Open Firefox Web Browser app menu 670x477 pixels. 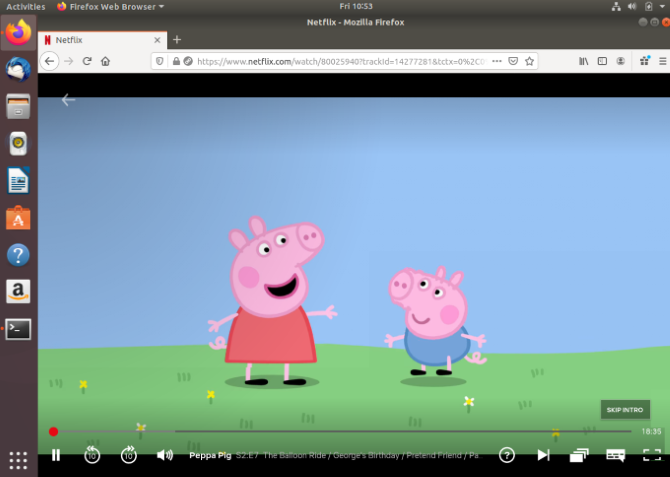point(111,6)
